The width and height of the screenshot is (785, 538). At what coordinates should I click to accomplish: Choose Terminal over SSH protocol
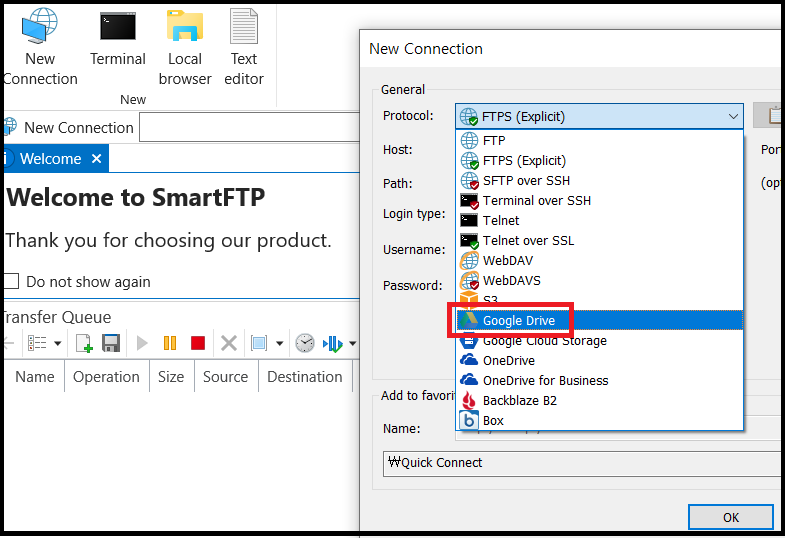(x=599, y=201)
